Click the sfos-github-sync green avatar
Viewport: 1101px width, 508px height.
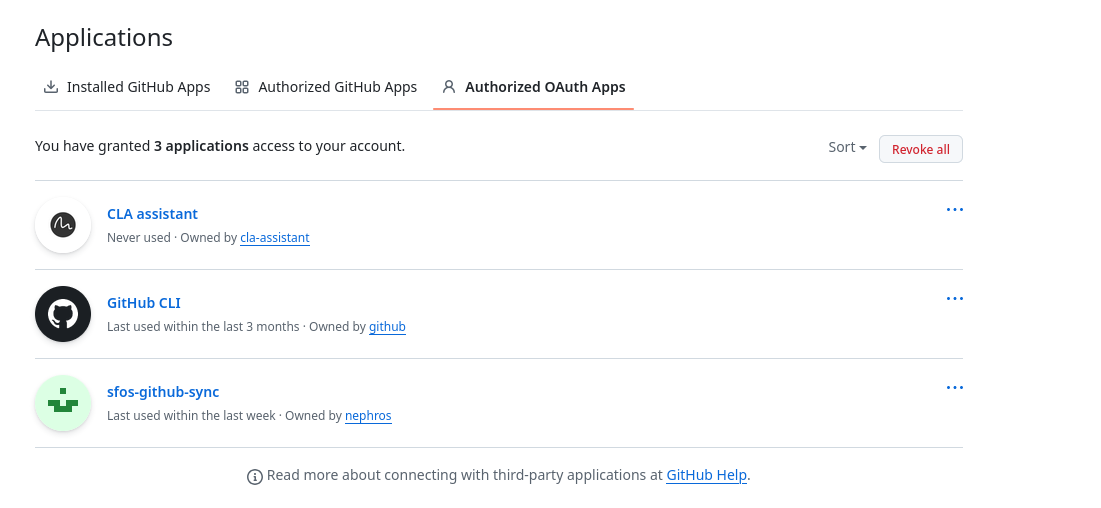63,403
